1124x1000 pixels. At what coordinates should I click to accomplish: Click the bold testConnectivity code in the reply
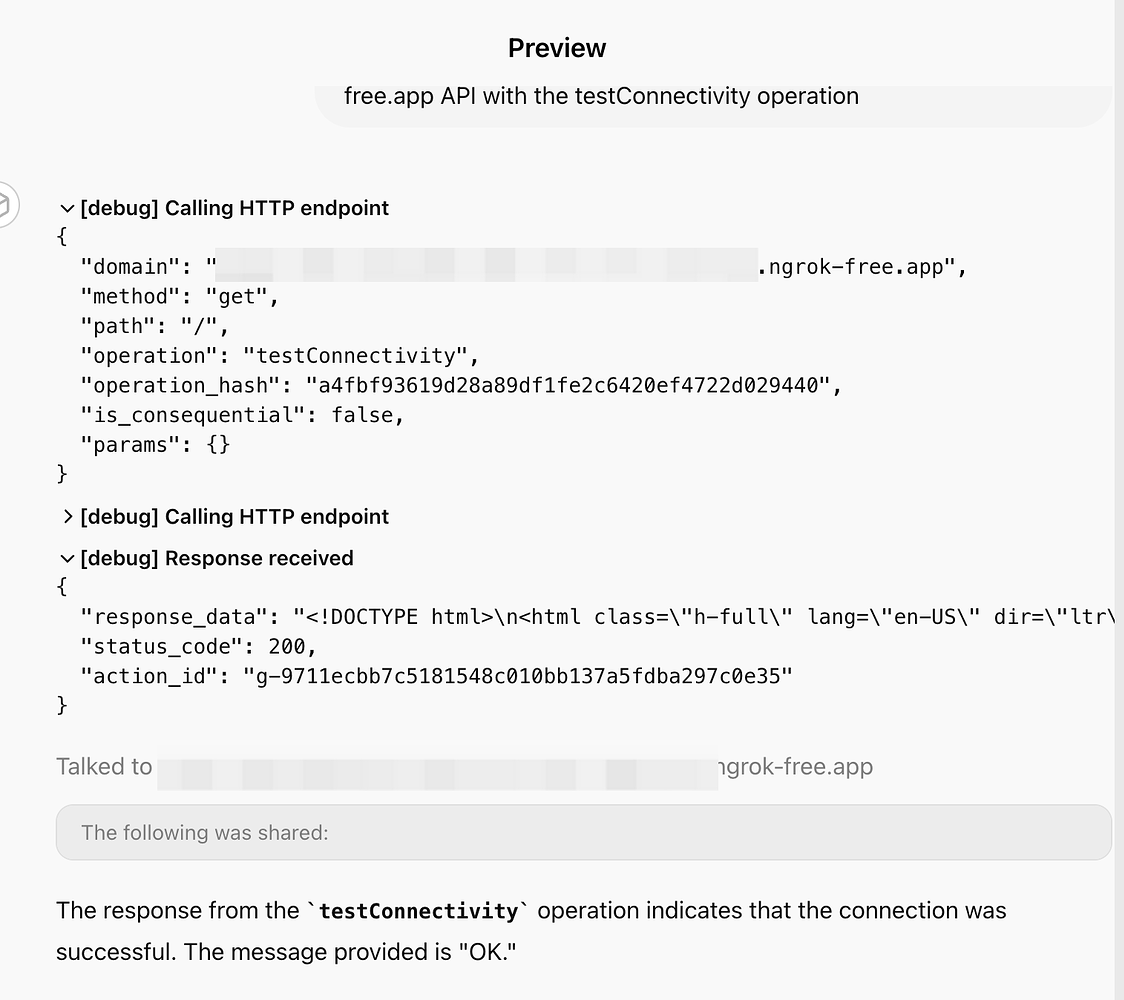click(x=419, y=911)
